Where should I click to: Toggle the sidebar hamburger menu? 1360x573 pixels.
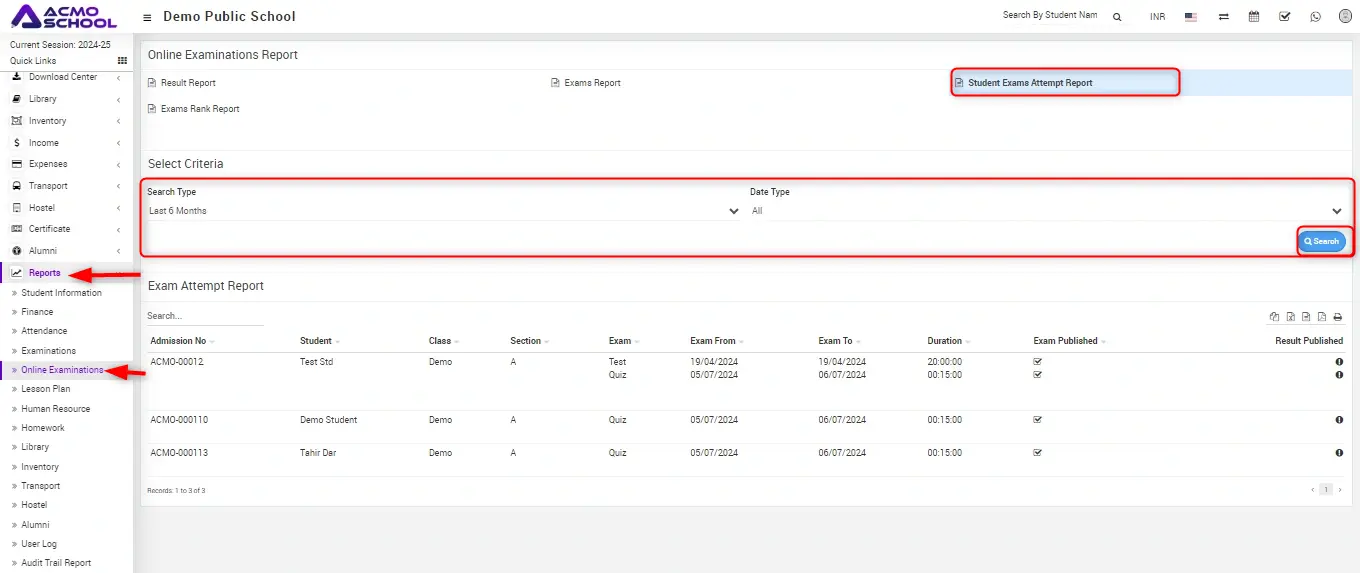tap(148, 17)
